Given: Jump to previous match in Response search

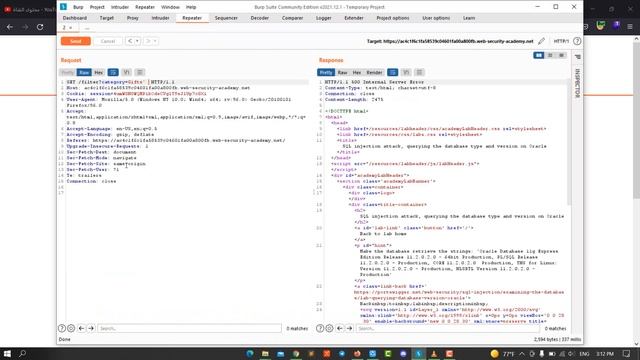Looking at the screenshot, I should point(340,328).
